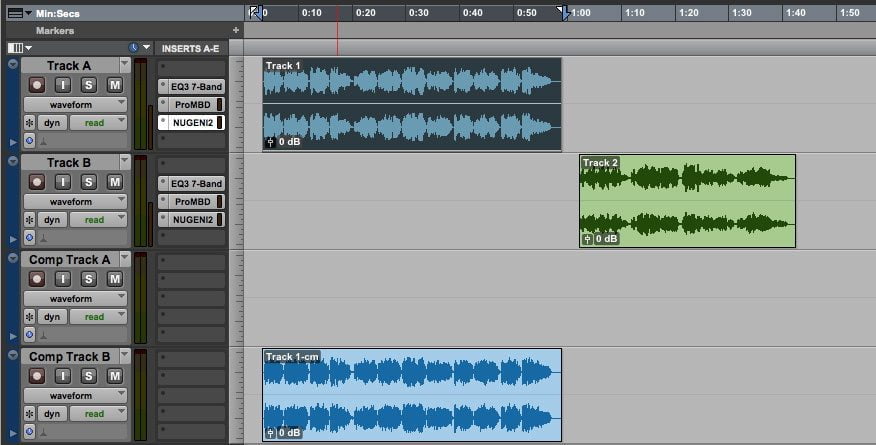Collapse Comp Track A using its circular arrow
This screenshot has width=876, height=445.
tap(12, 259)
